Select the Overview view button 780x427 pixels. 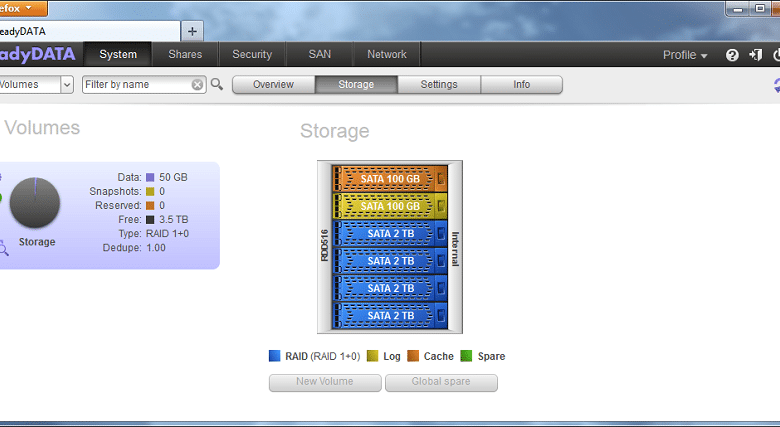pyautogui.click(x=274, y=85)
